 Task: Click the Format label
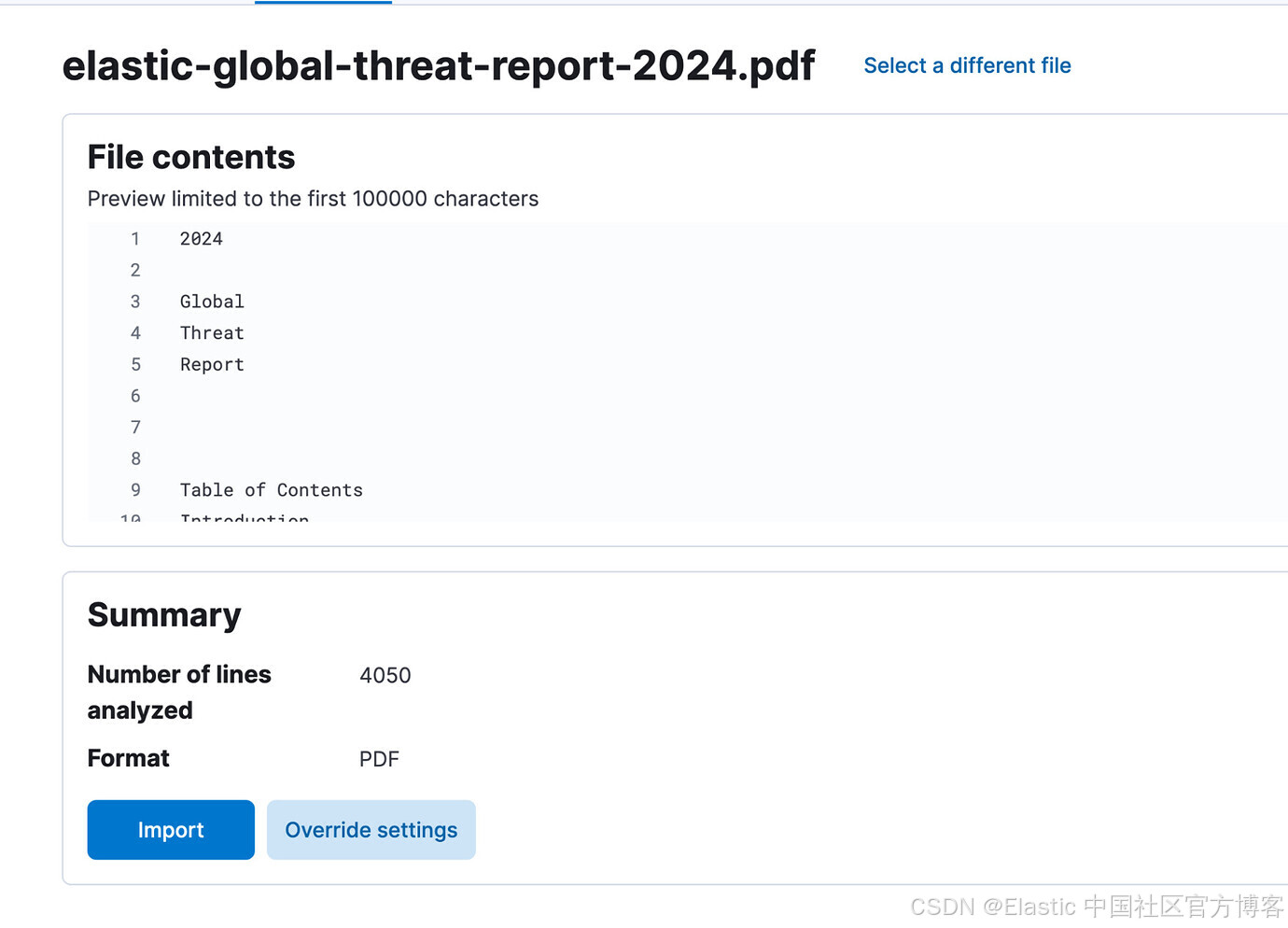[129, 758]
